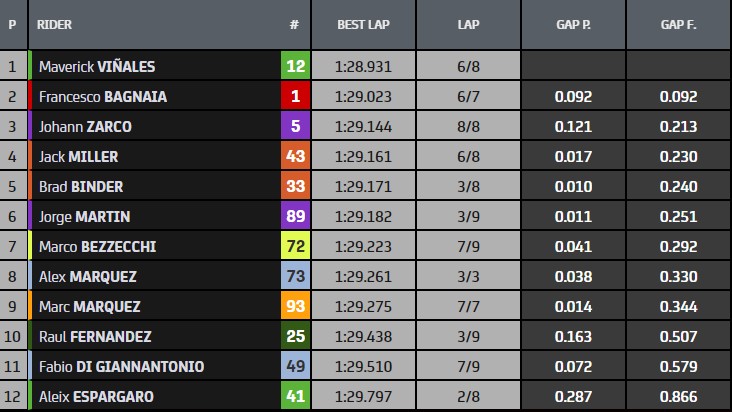The width and height of the screenshot is (732, 412).
Task: Click Jack Miller's orange number 43 badge
Action: [x=295, y=157]
